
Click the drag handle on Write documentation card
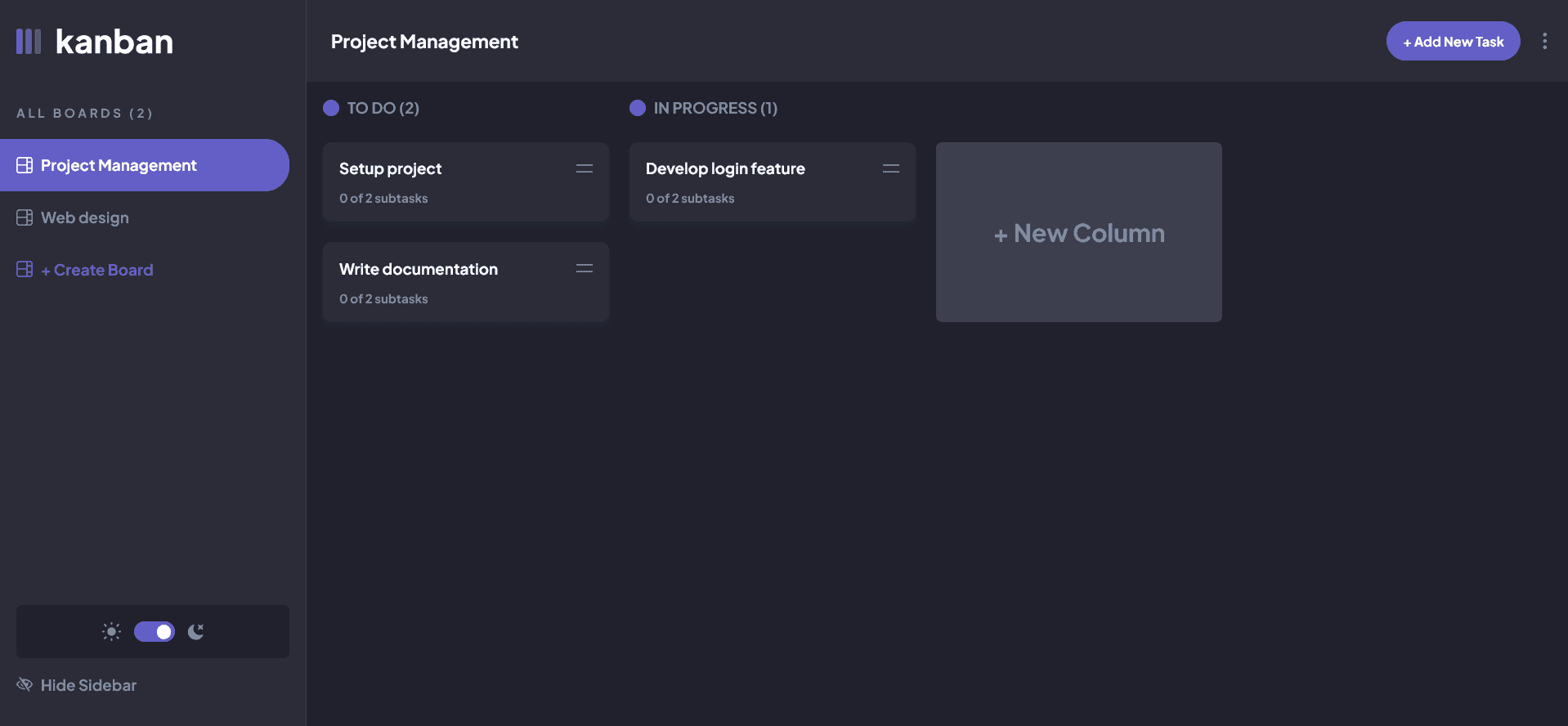point(585,268)
